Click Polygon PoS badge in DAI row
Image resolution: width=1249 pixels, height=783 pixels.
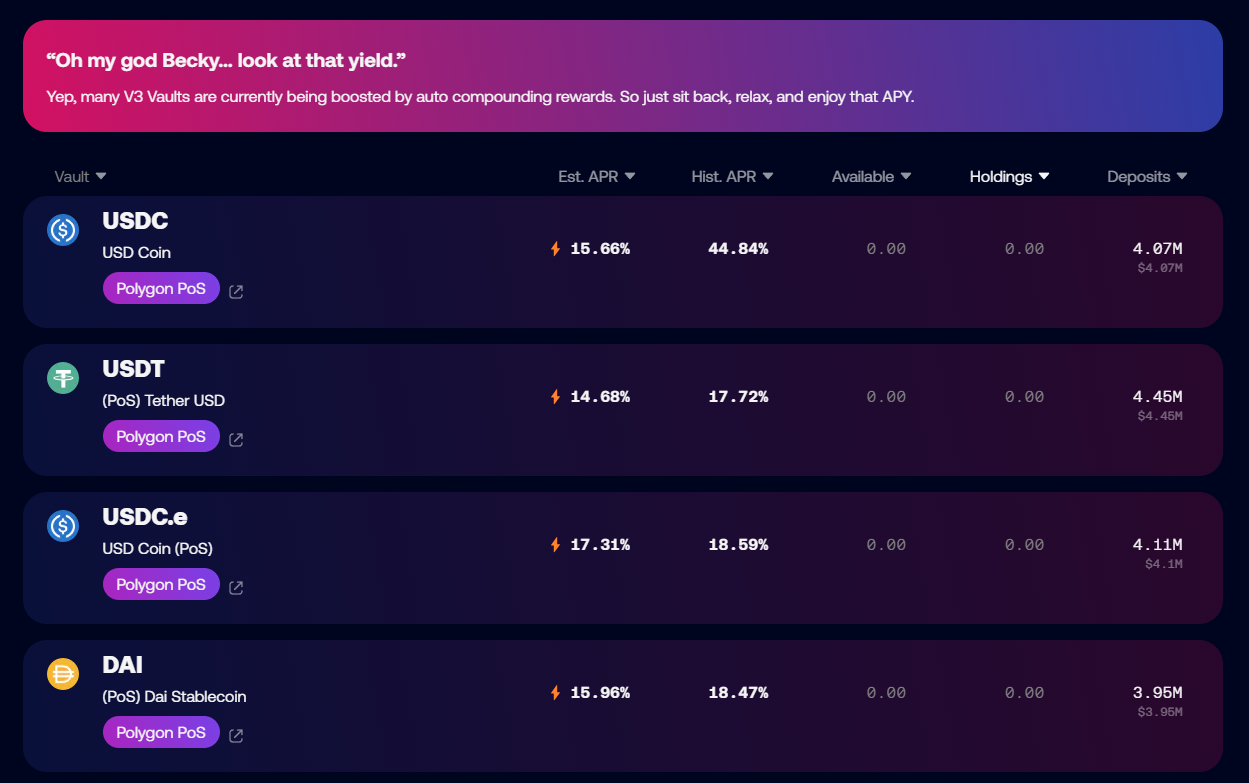tap(161, 733)
